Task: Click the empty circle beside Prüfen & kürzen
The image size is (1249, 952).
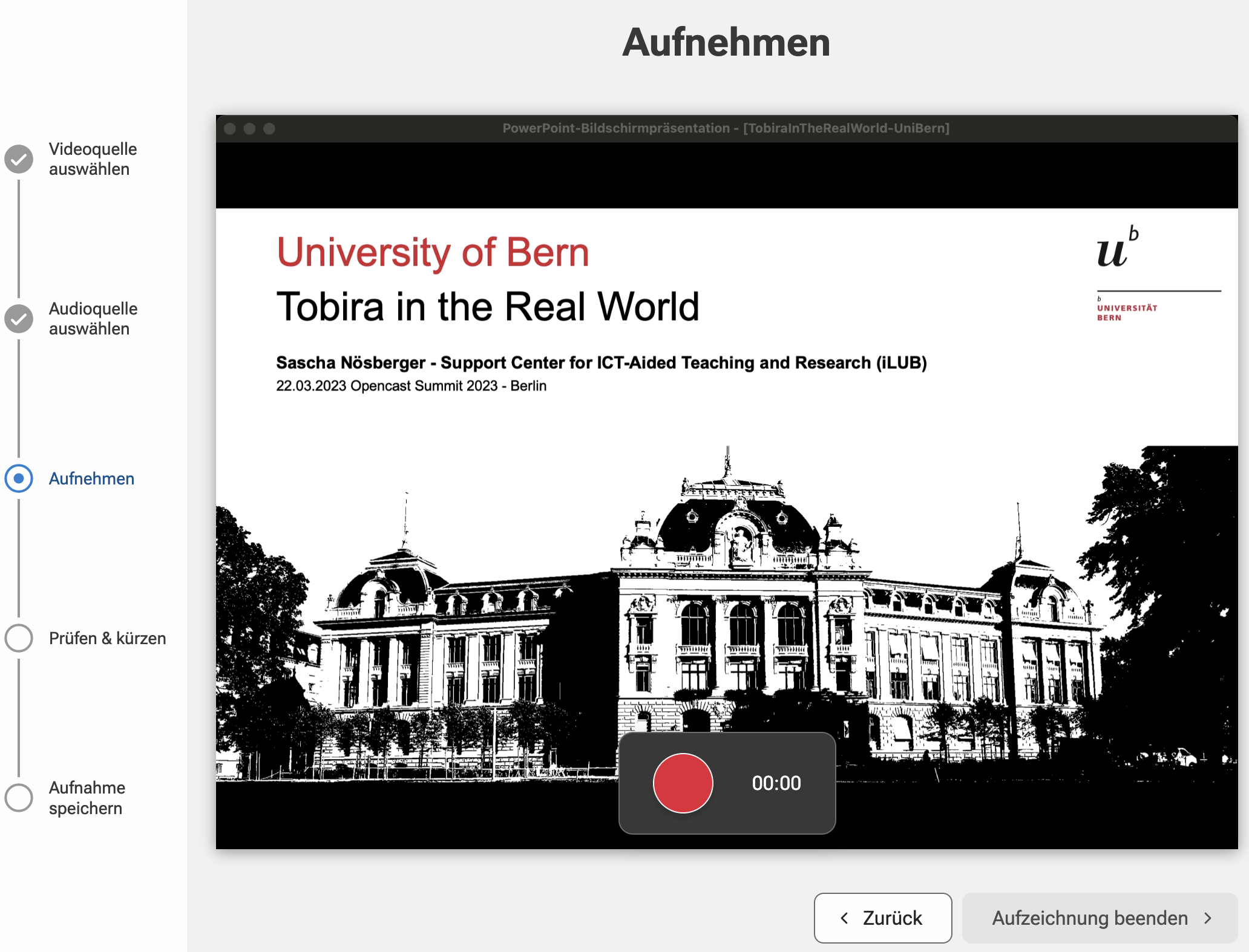Action: (x=19, y=638)
